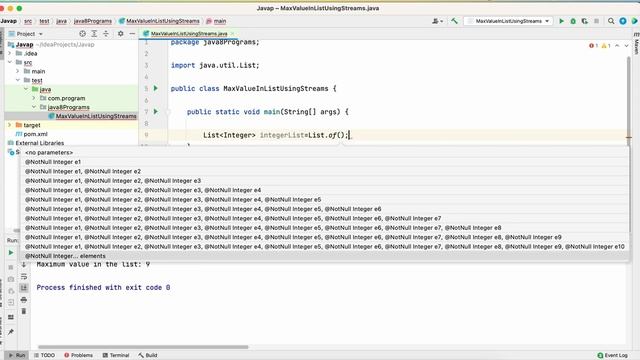Click the error count indicator in editor

click(593, 46)
